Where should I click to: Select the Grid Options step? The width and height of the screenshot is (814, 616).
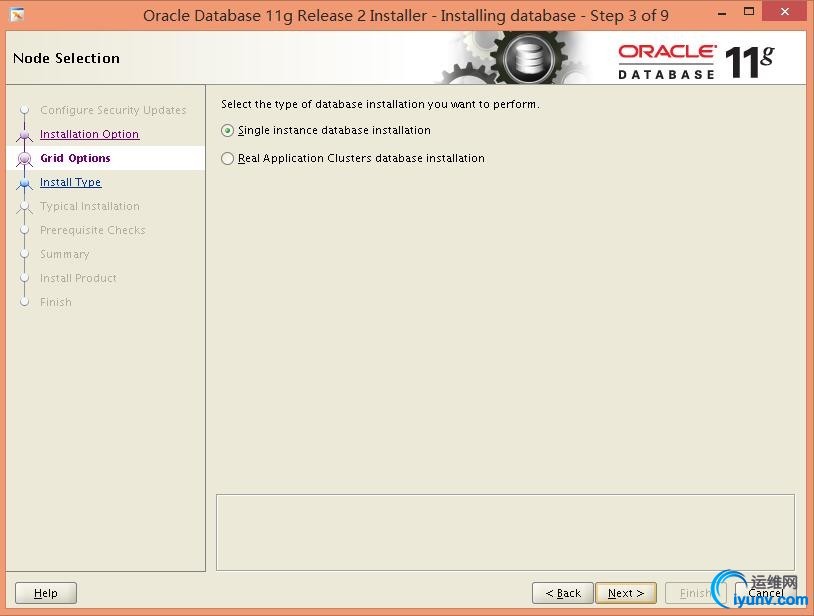point(75,158)
